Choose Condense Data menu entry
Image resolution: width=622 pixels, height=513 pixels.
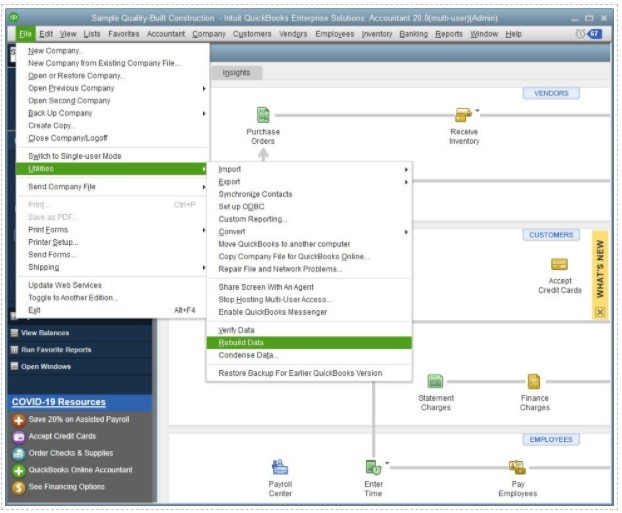coord(309,355)
